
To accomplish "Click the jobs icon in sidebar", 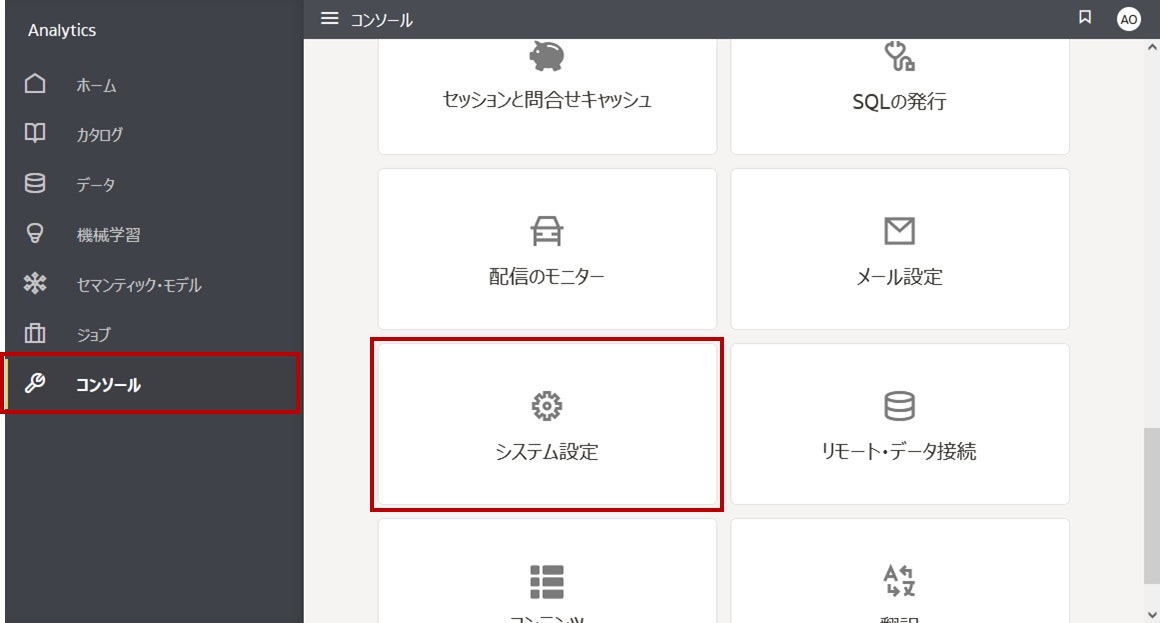I will pos(35,333).
